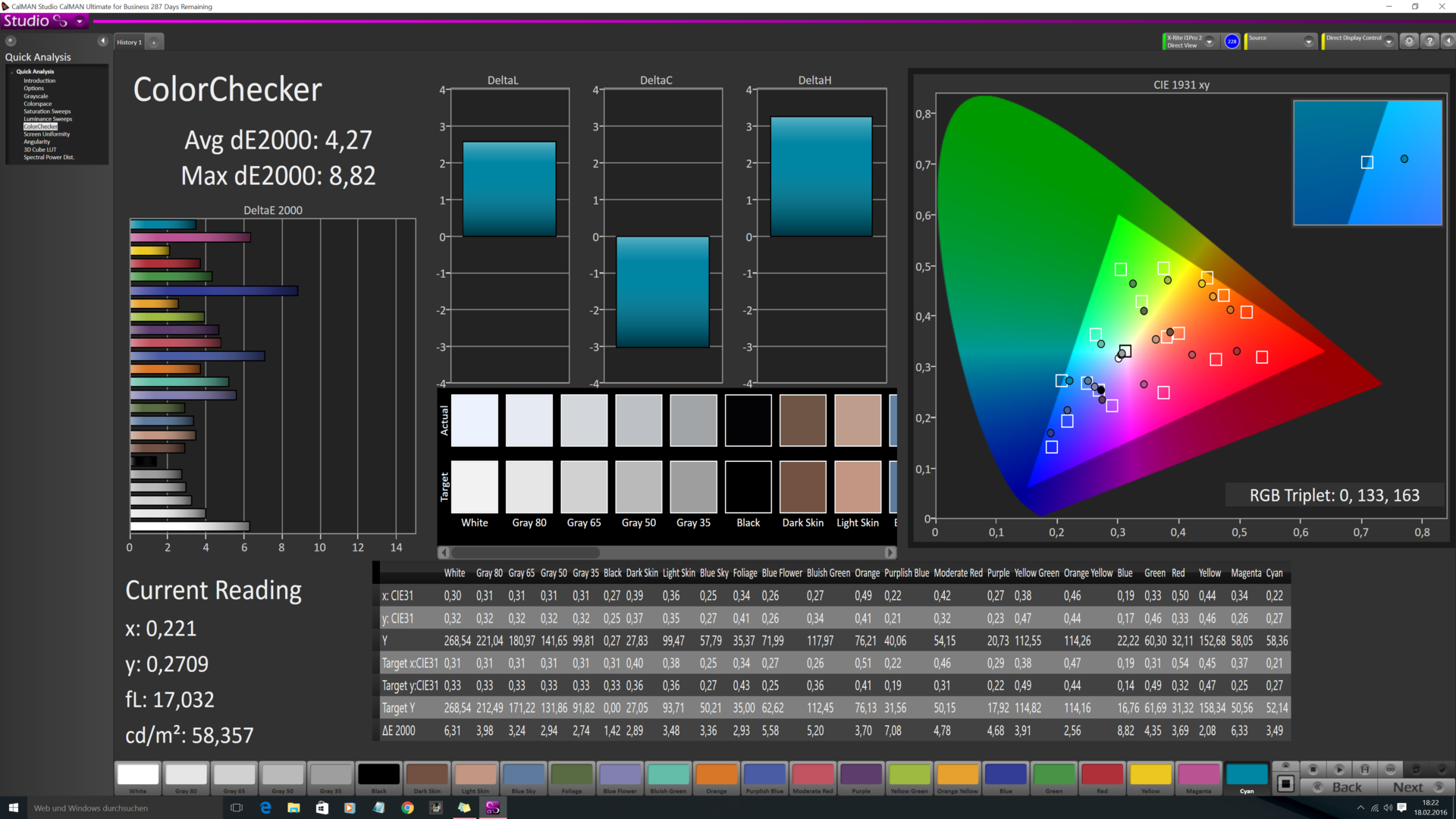Go to Saturation Sweeps page
This screenshot has height=819, width=1456.
tap(47, 111)
